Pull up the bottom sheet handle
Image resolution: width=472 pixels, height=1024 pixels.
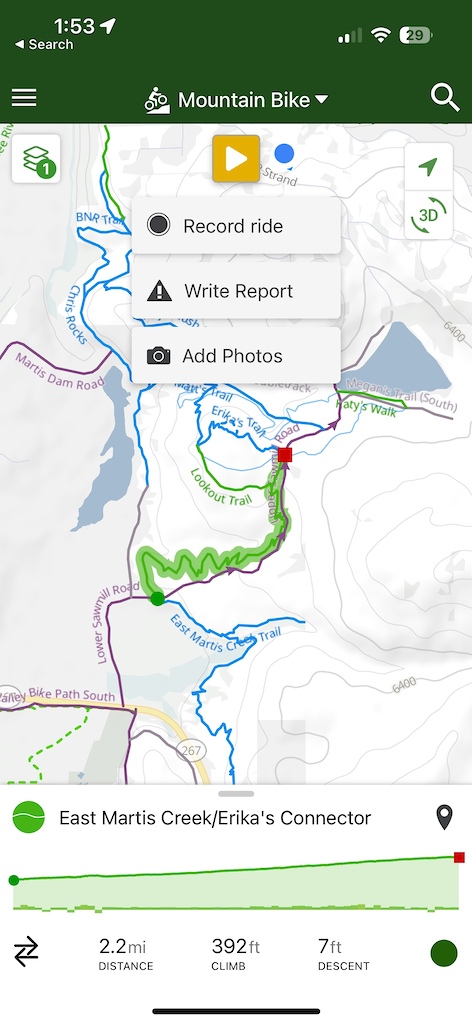236,794
